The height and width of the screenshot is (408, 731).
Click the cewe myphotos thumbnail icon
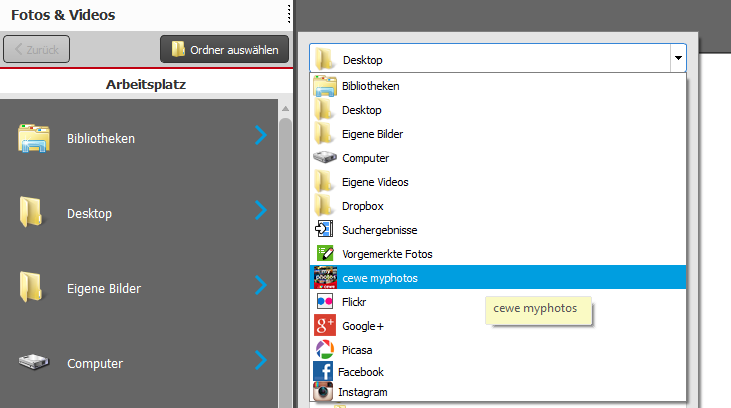coord(325,277)
